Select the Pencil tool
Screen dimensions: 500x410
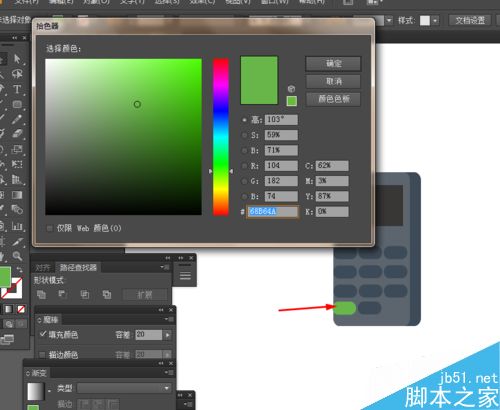coord(17,119)
